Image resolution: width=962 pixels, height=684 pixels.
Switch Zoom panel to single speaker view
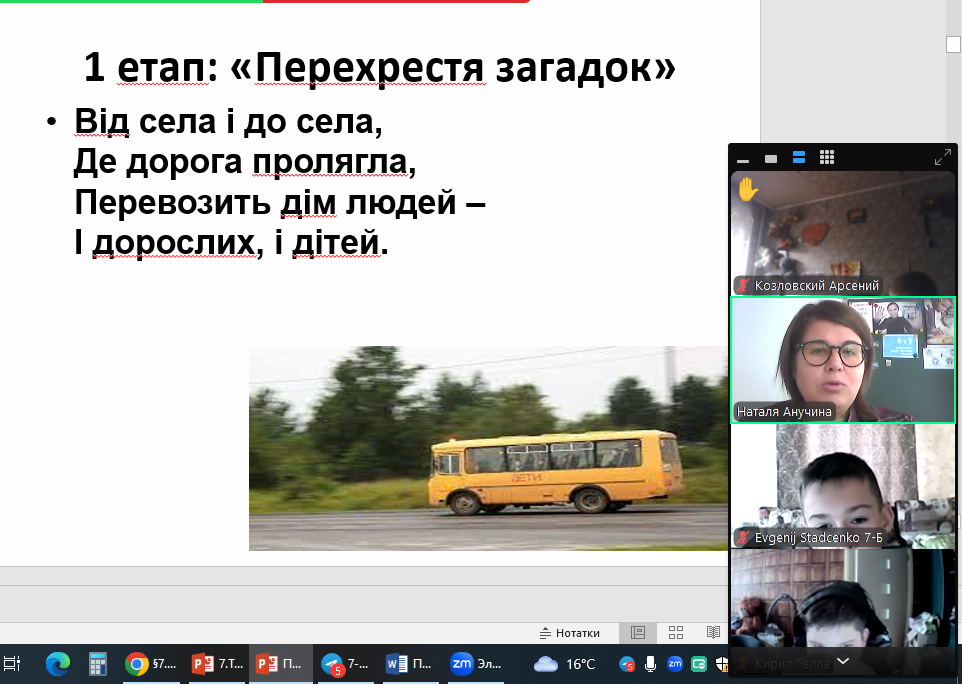tap(771, 159)
